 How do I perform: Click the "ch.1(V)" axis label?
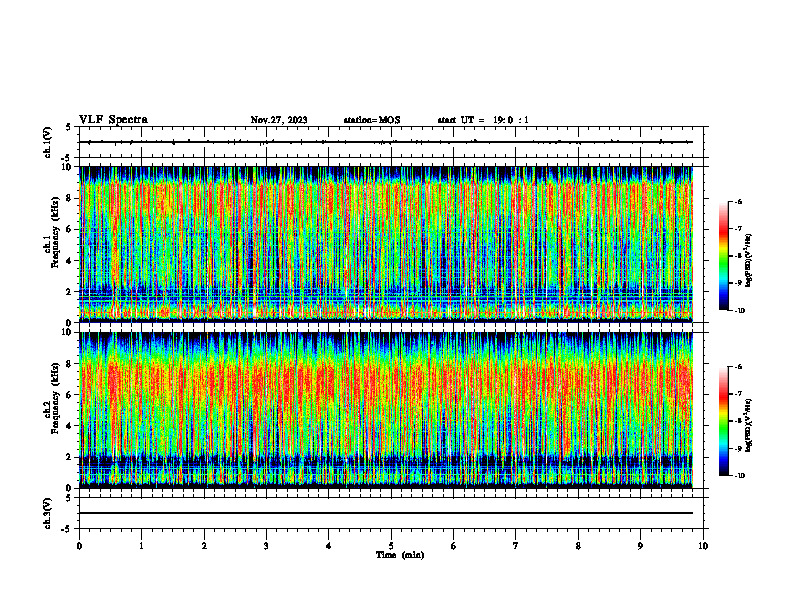pos(47,142)
